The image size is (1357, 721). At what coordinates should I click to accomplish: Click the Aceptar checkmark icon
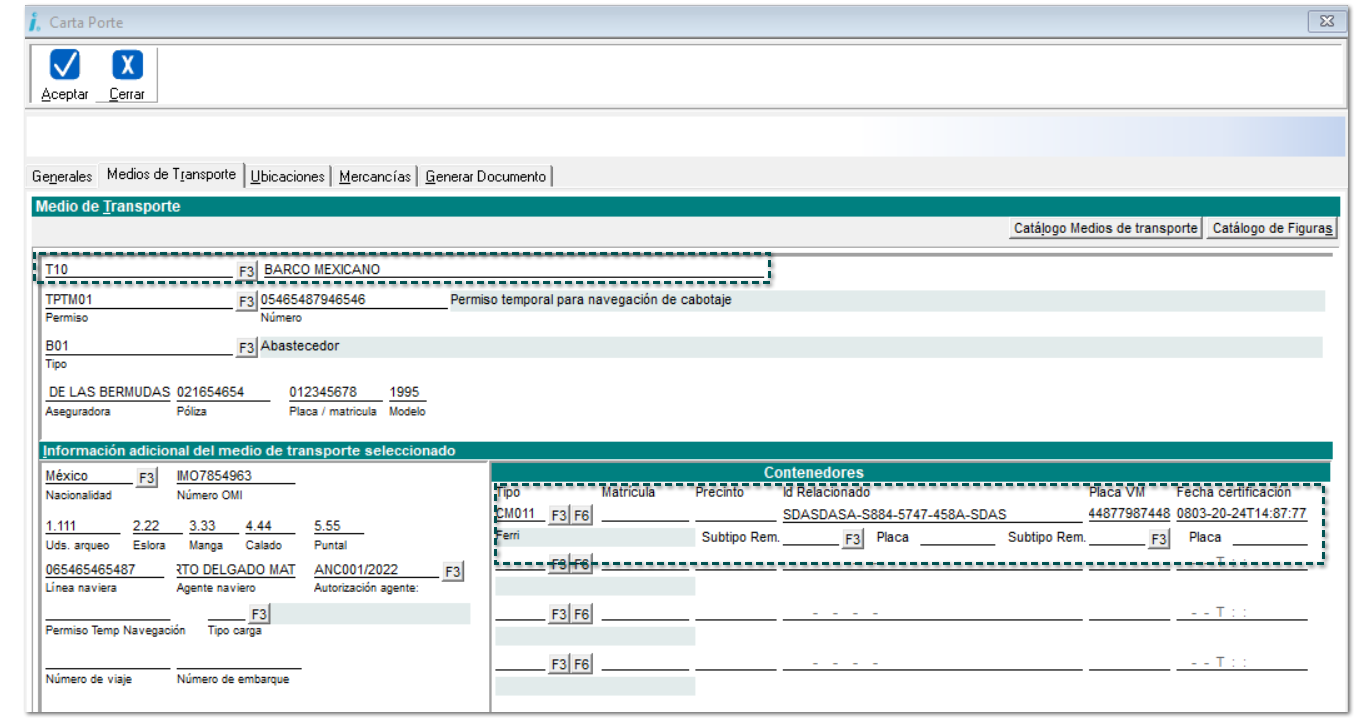[65, 66]
